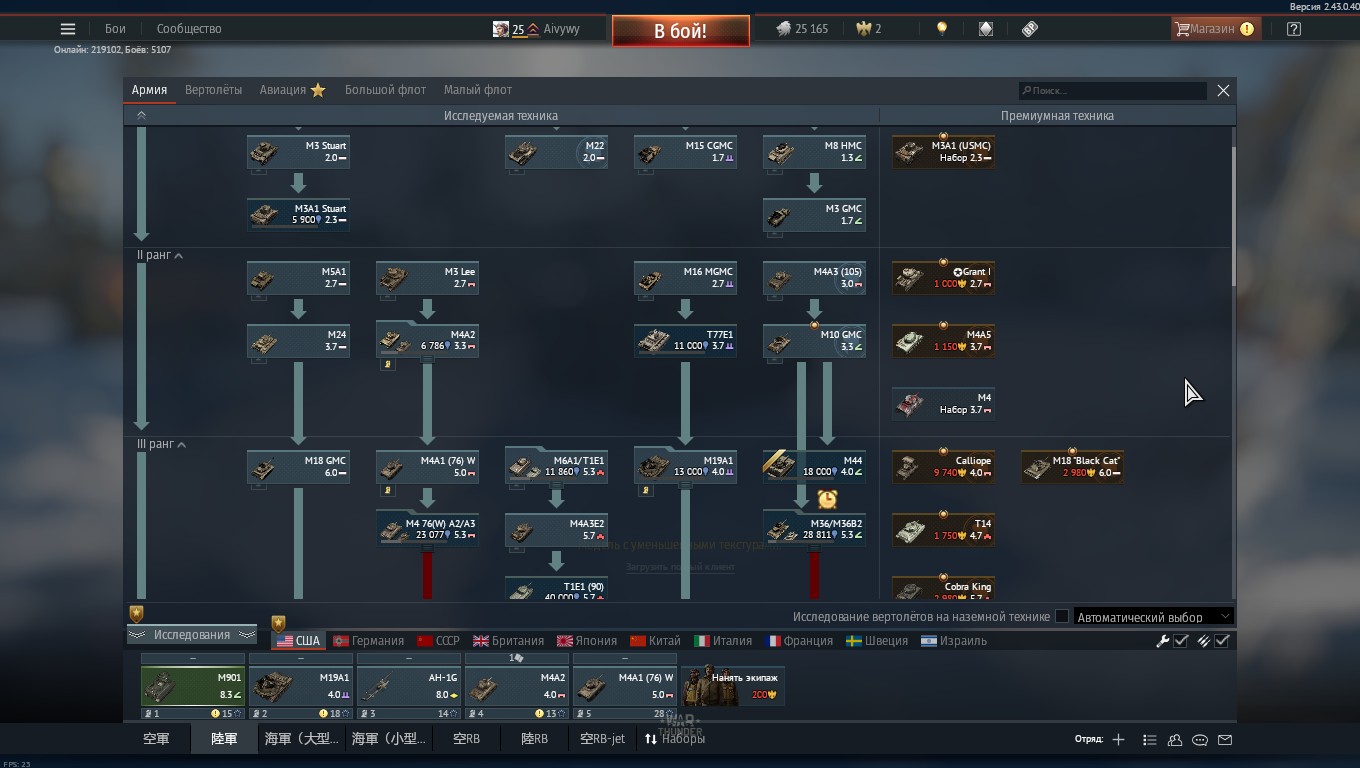Image resolution: width=1360 pixels, height=768 pixels.
Task: Collapse the III ранг section
Action: pos(162,444)
